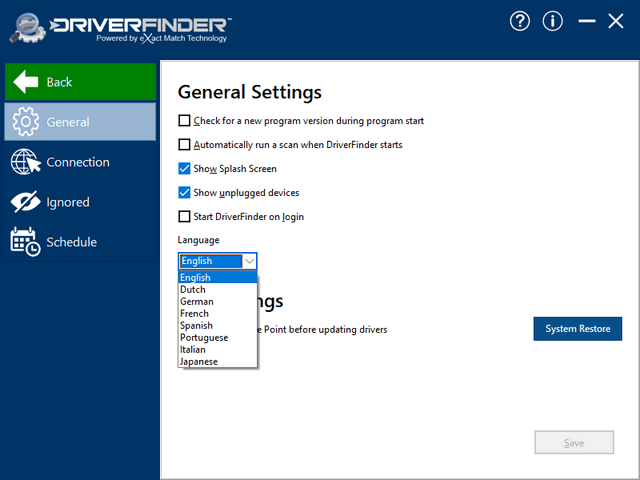Enable automatic scan when DriverFinder starts

click(x=184, y=145)
